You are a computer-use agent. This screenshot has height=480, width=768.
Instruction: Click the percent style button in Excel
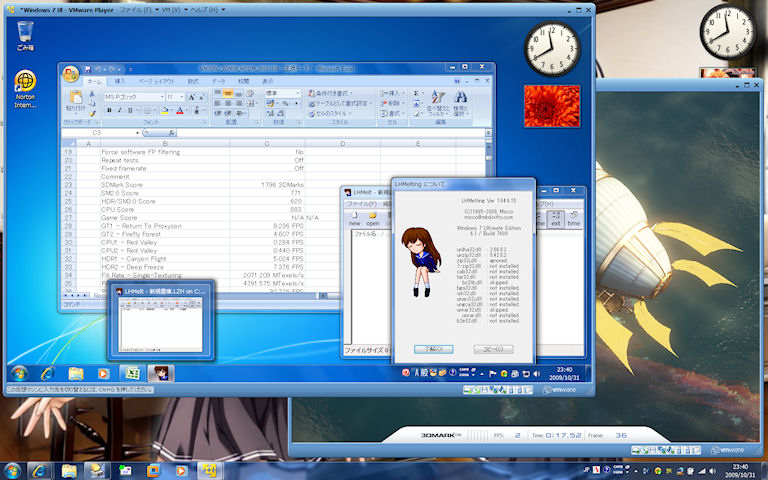tap(285, 103)
